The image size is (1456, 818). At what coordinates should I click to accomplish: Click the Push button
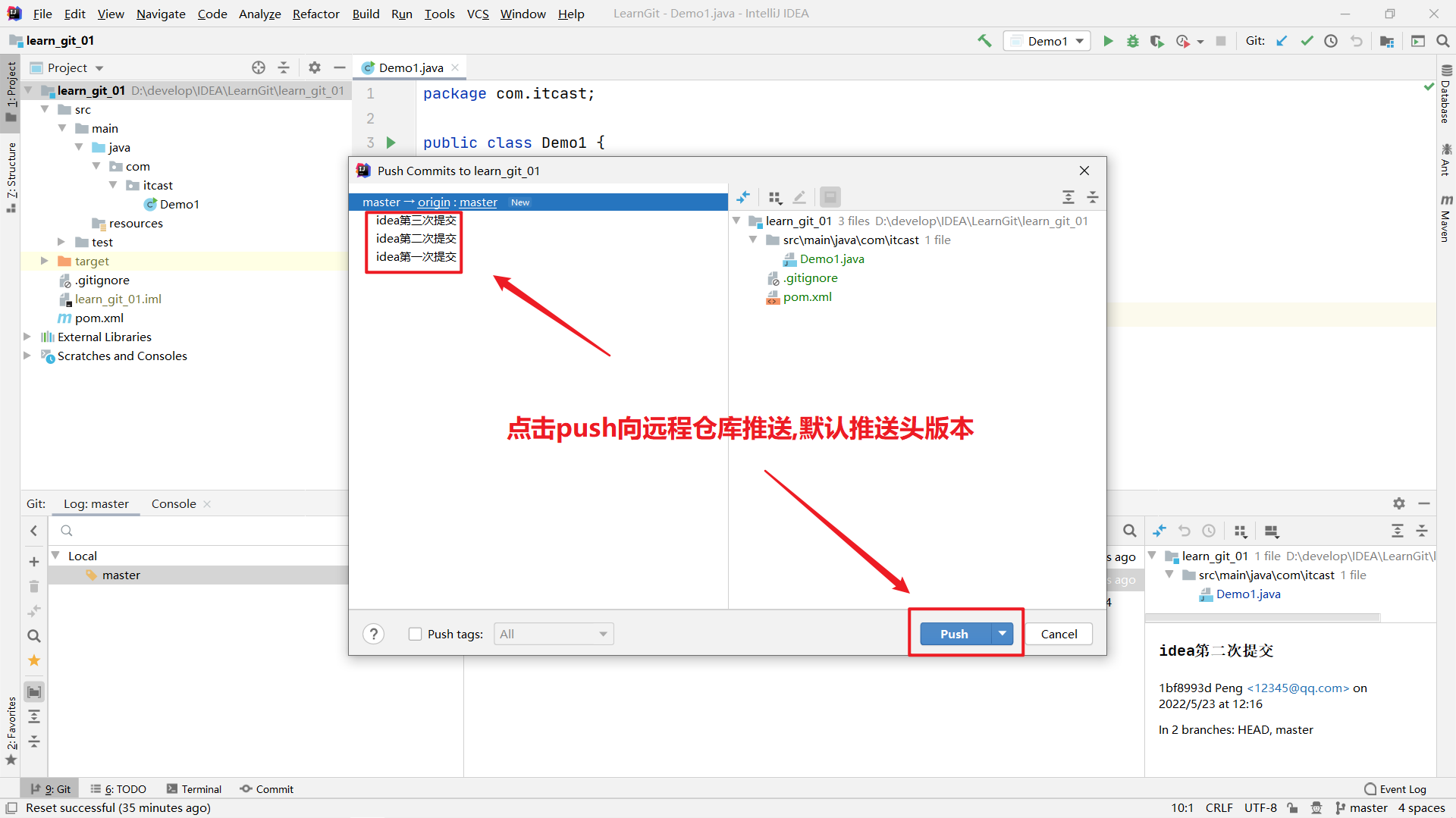point(955,634)
